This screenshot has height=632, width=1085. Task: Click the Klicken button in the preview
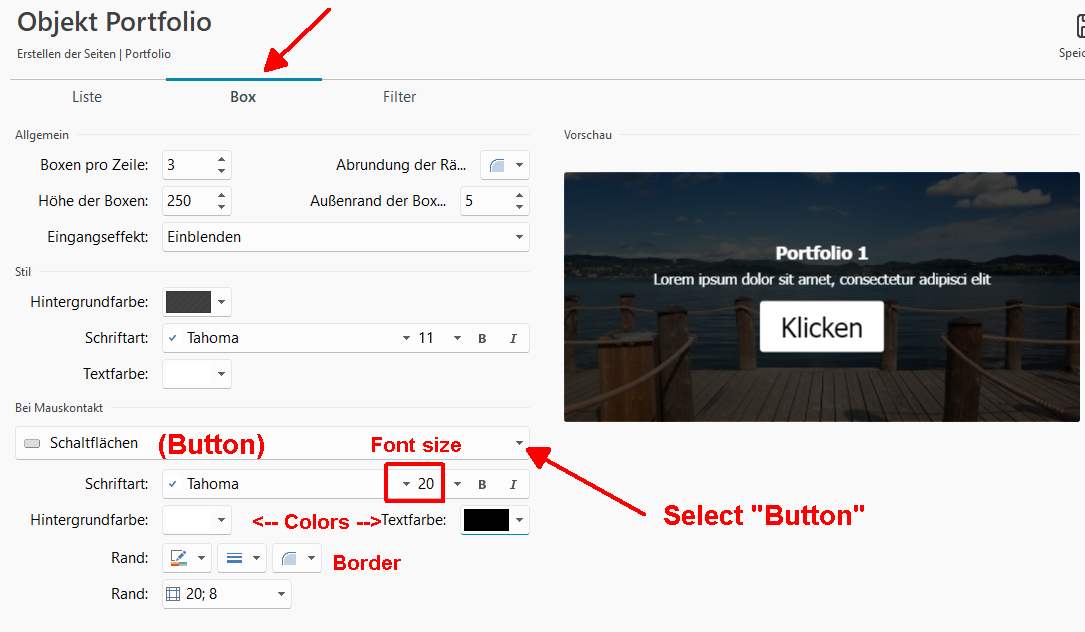pyautogui.click(x=821, y=327)
